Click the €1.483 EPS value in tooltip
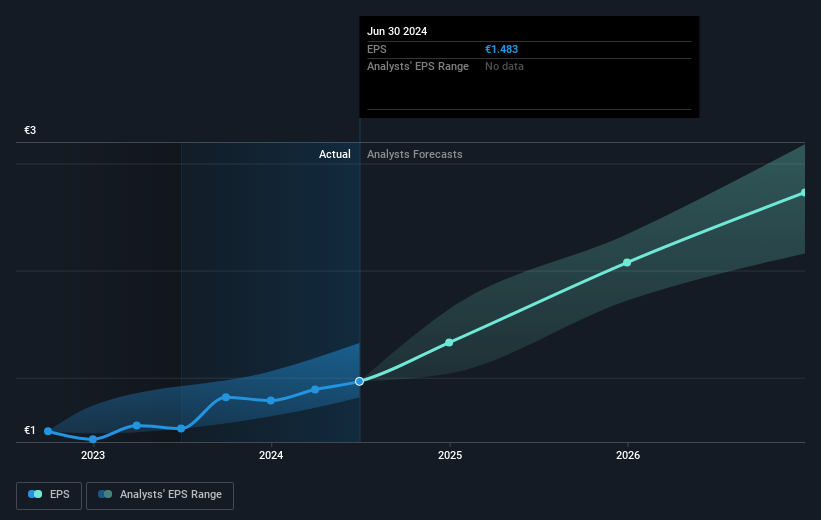 [x=501, y=49]
